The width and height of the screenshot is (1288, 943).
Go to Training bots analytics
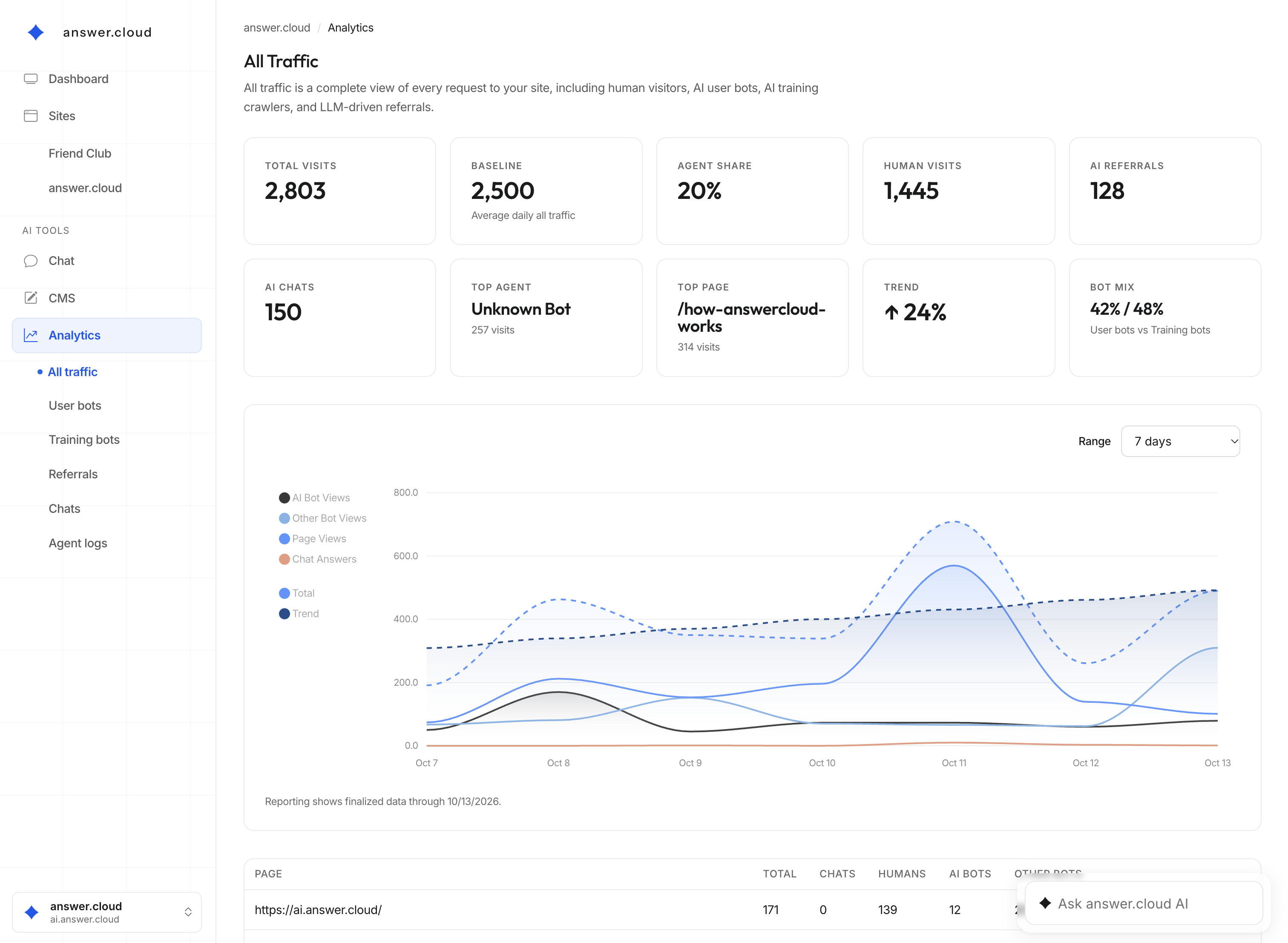click(84, 440)
